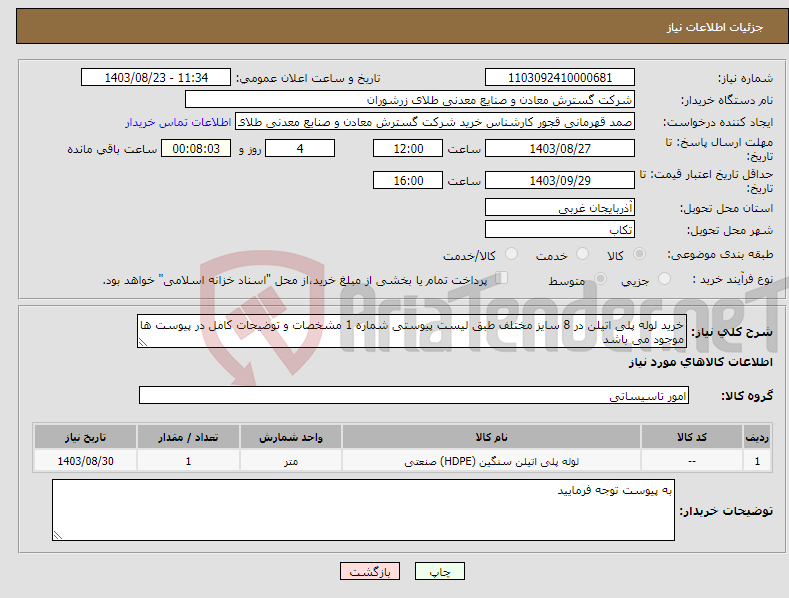Click the نام کالا column header
Viewport: 789px width, 598px height.
[x=491, y=437]
